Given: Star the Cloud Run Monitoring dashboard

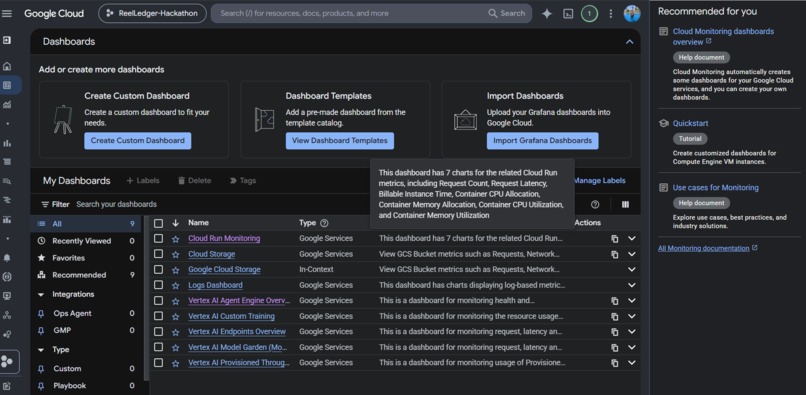Looking at the screenshot, I should 175,239.
